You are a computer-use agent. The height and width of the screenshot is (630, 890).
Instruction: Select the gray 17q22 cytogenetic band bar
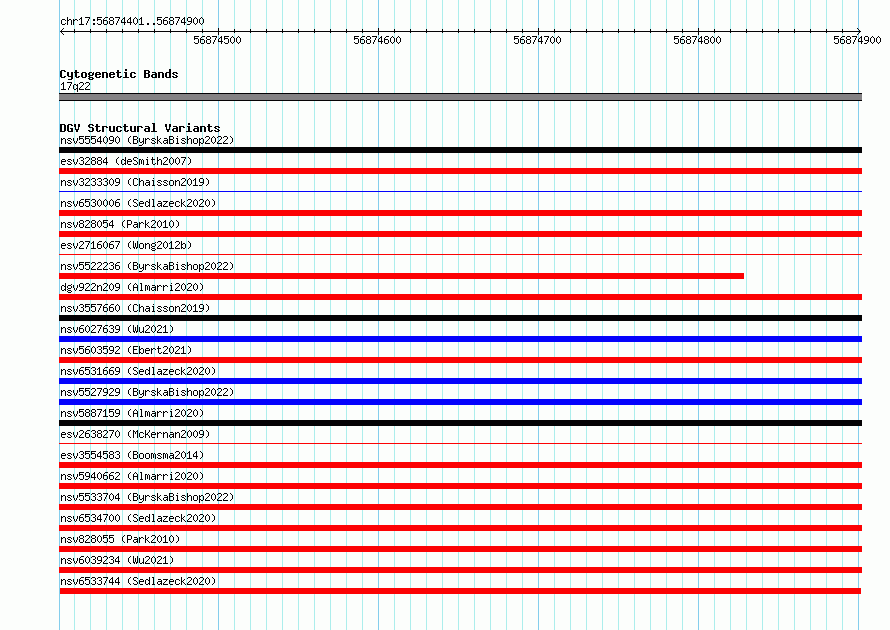(x=460, y=97)
